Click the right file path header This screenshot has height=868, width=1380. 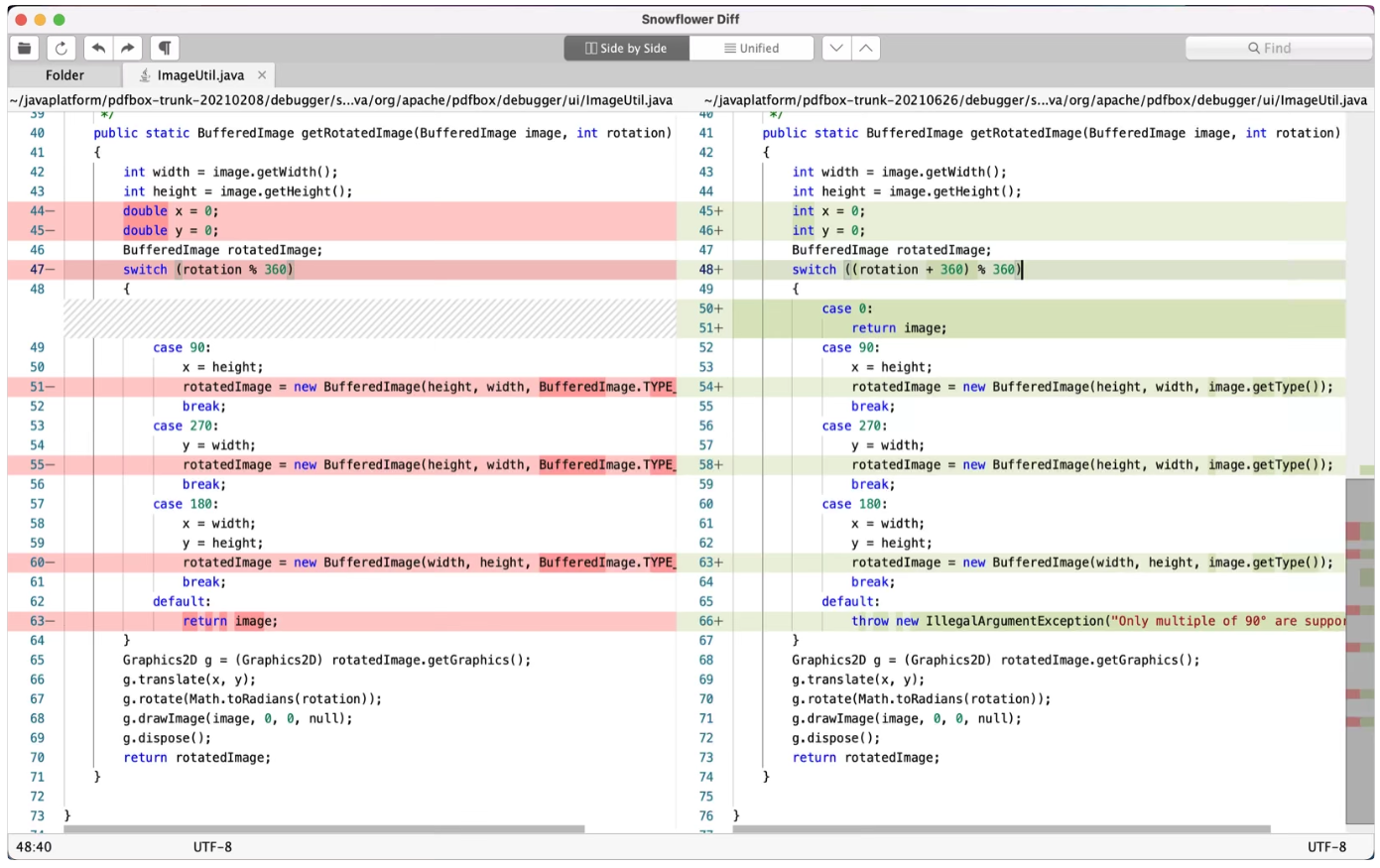1036,100
